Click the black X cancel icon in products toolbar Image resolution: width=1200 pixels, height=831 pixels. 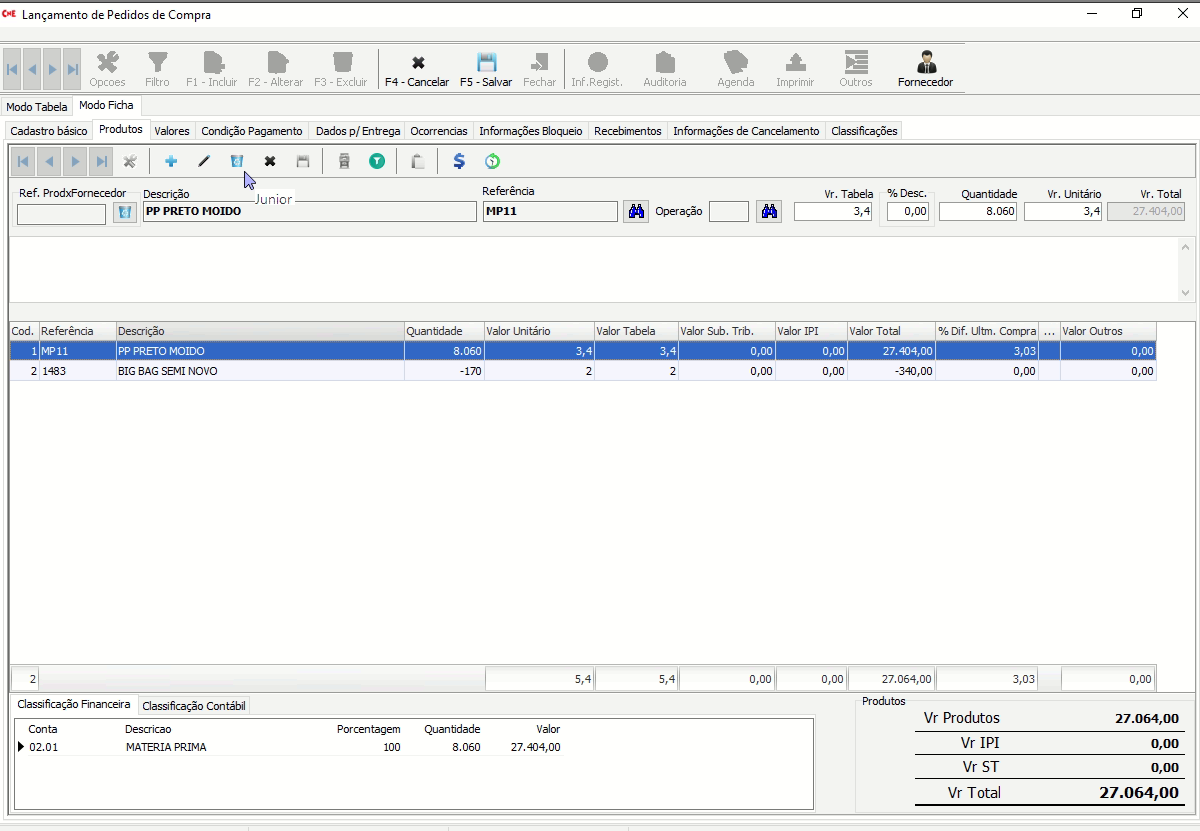[270, 161]
